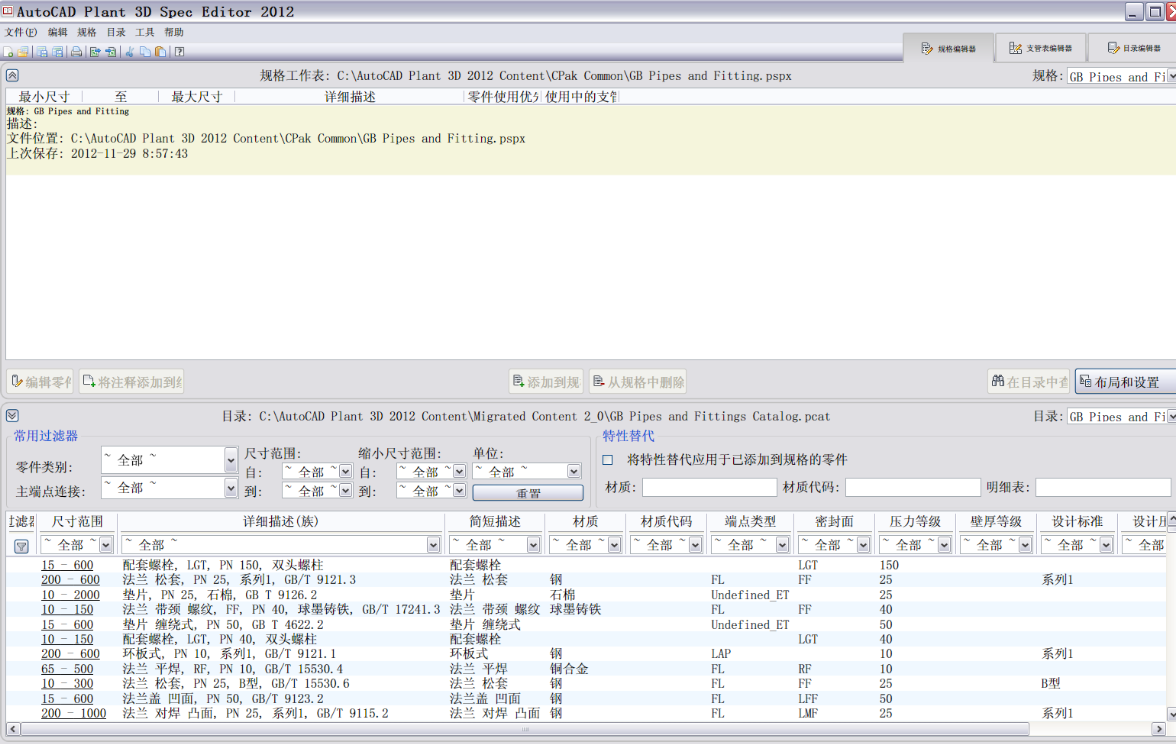Open the 规格 menu
The height and width of the screenshot is (744, 1176).
pos(87,32)
